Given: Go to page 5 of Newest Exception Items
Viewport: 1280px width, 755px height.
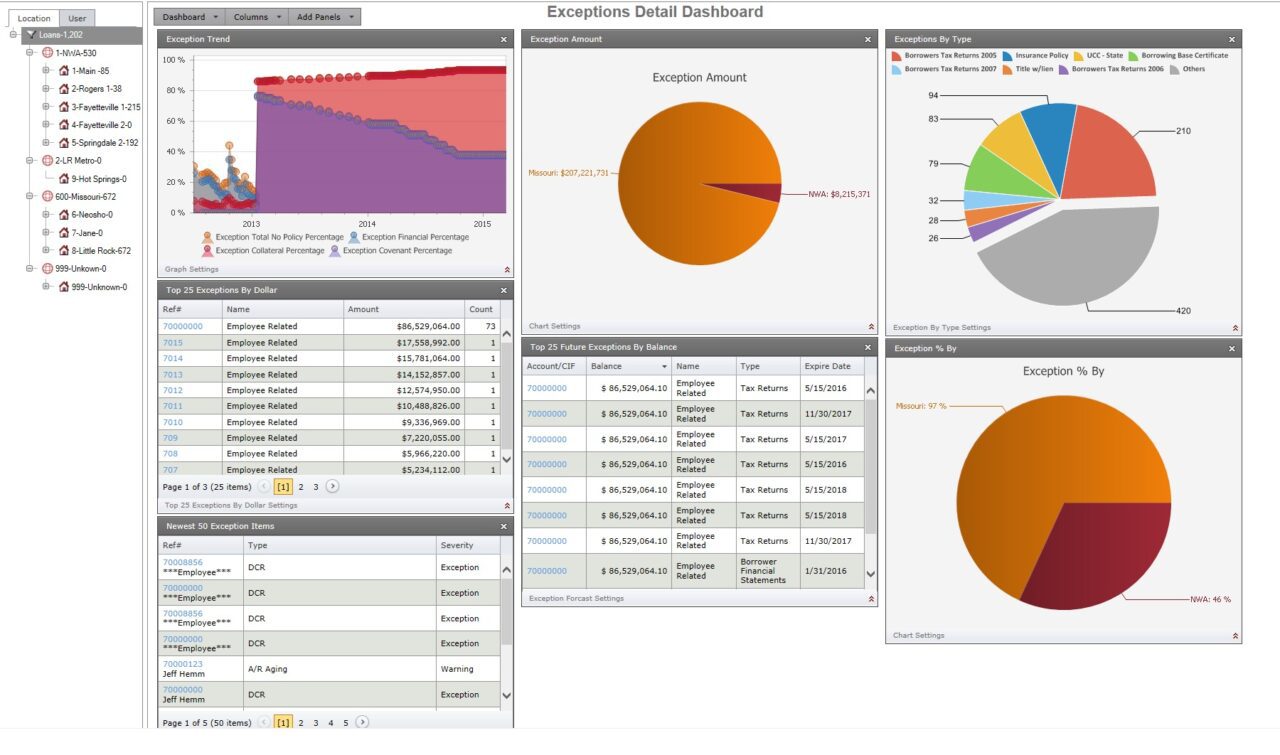Looking at the screenshot, I should tap(346, 723).
